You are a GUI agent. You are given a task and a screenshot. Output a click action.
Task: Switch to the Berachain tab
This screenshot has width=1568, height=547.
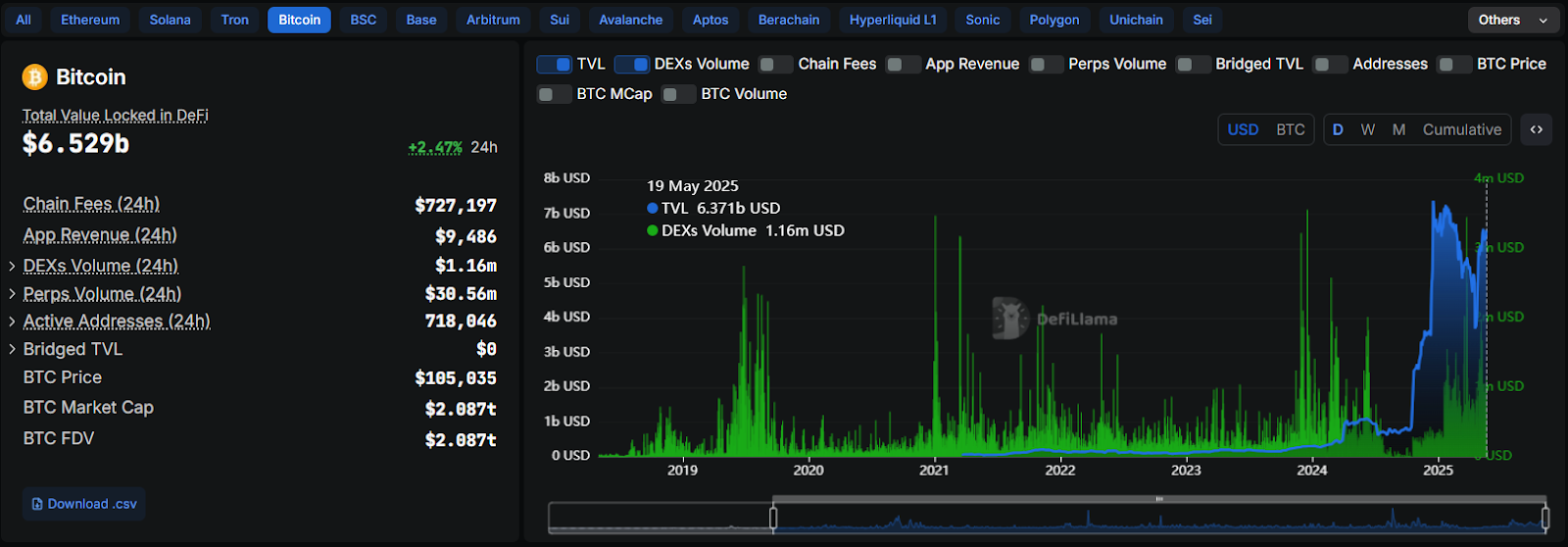(x=789, y=20)
